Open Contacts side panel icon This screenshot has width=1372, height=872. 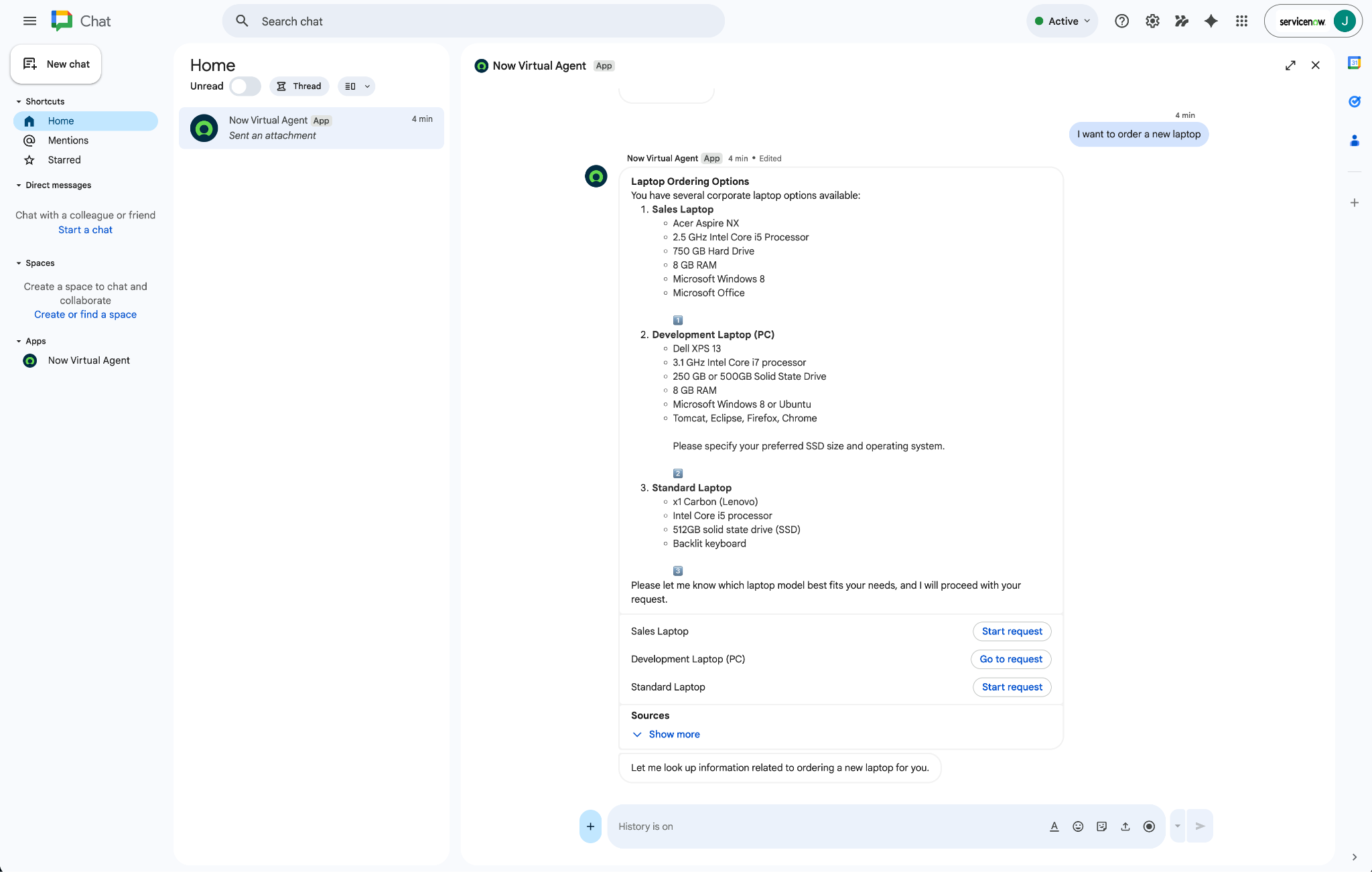pos(1354,140)
